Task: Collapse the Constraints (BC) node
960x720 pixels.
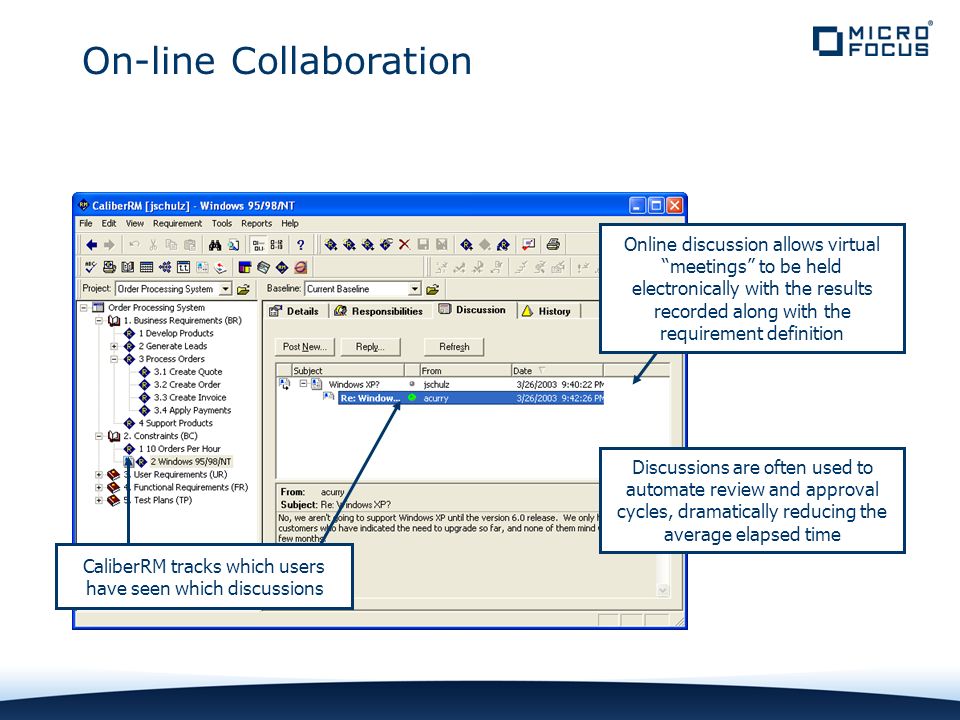Action: [x=99, y=436]
